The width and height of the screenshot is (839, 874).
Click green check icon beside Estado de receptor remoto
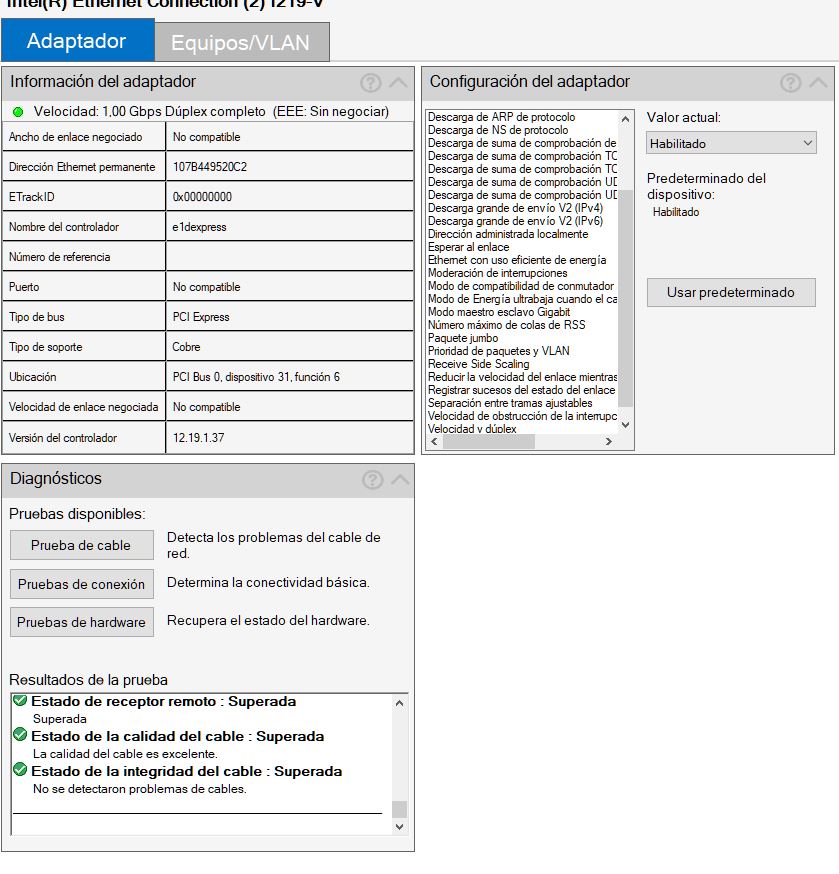point(20,700)
